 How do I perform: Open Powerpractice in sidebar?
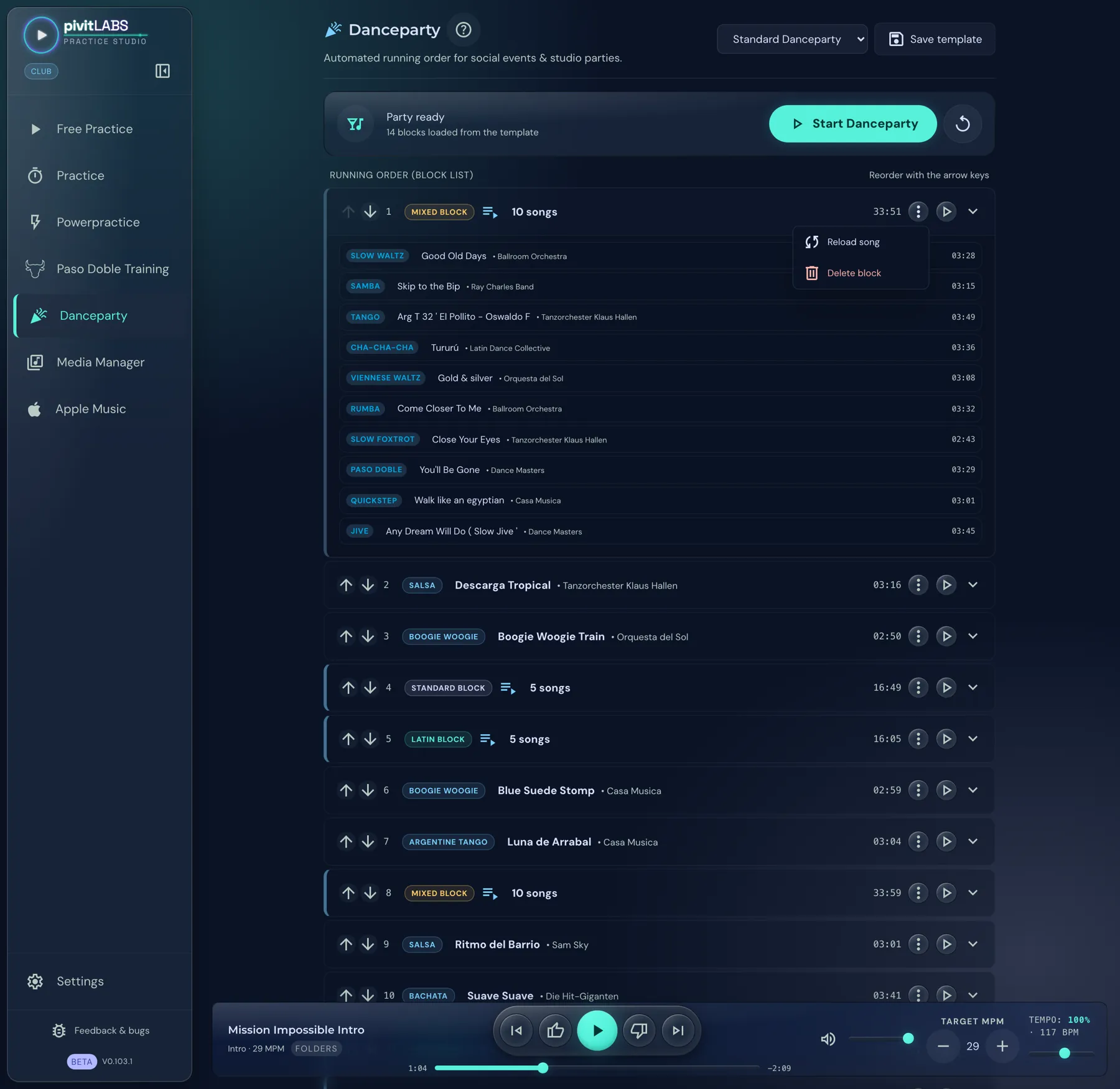[x=101, y=222]
